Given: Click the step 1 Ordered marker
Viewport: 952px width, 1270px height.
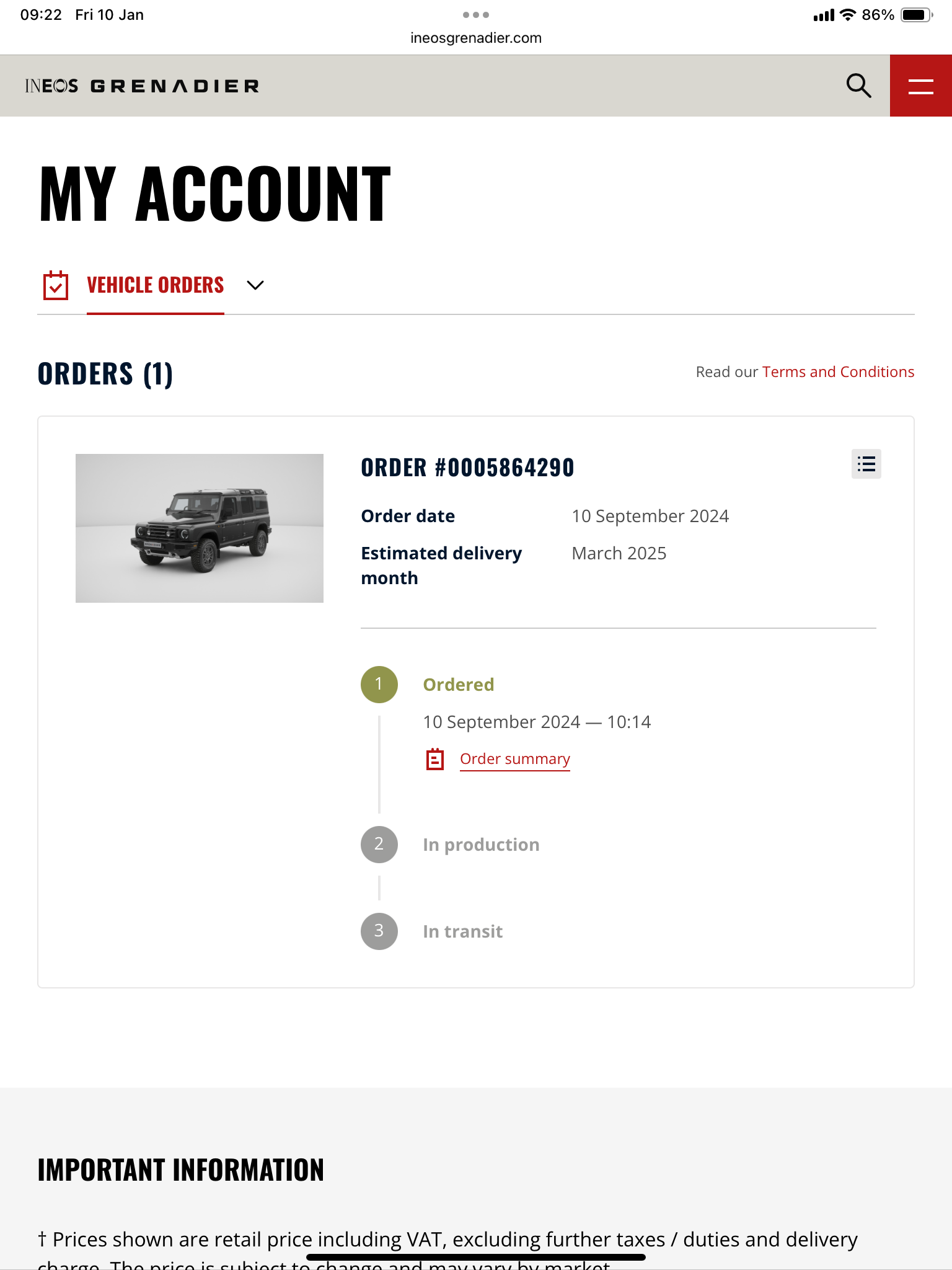Looking at the screenshot, I should pos(379,685).
